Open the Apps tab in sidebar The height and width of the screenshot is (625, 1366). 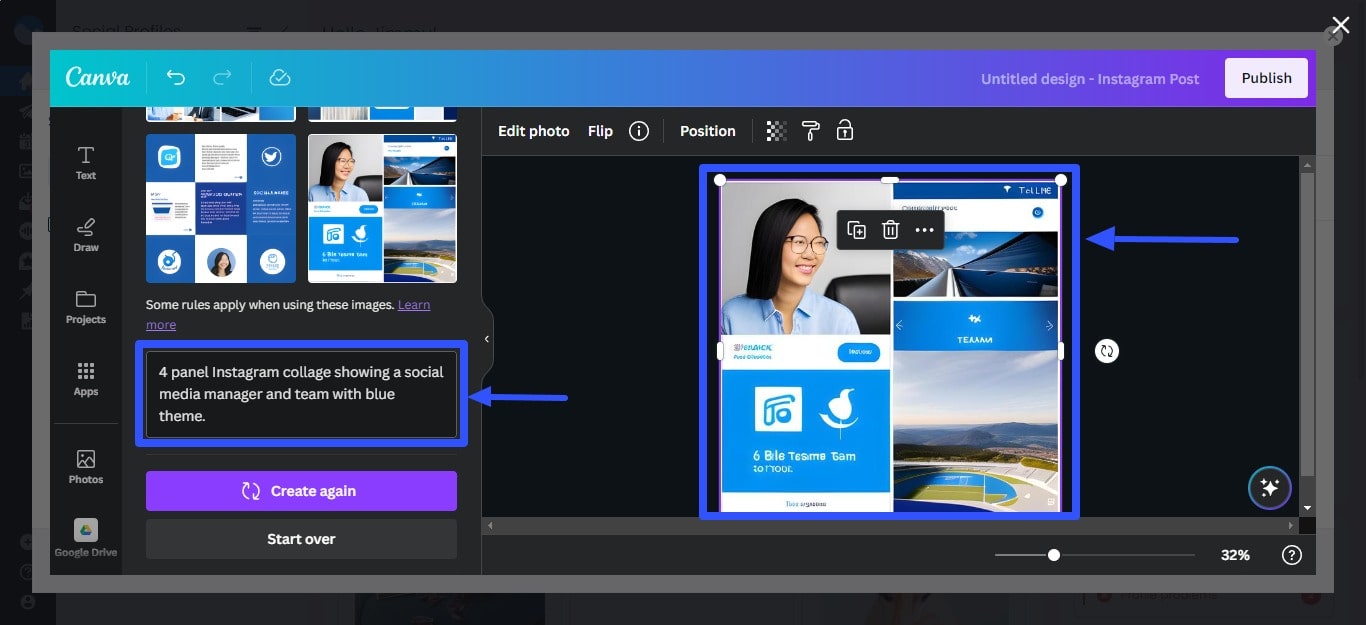click(86, 379)
